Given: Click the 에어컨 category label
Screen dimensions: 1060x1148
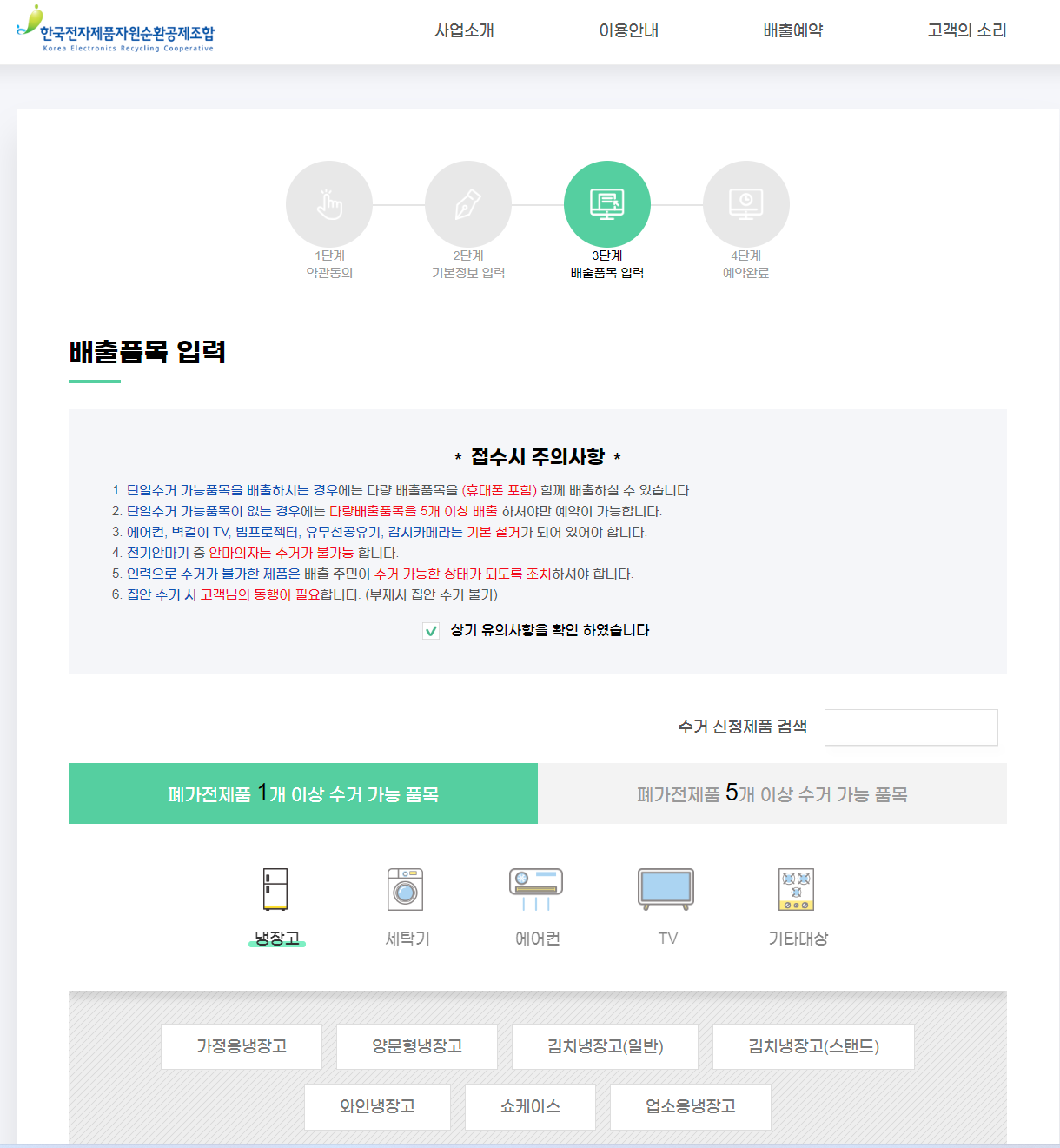Looking at the screenshot, I should 538,939.
